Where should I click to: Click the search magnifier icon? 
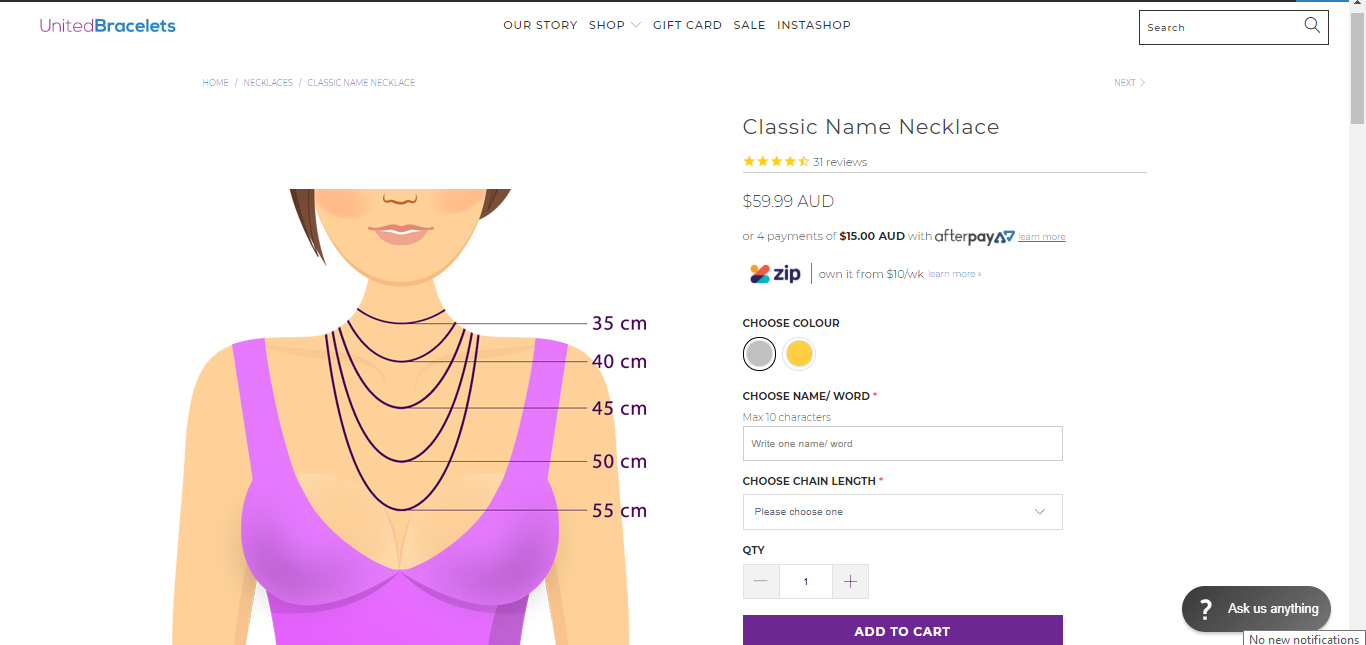point(1312,26)
